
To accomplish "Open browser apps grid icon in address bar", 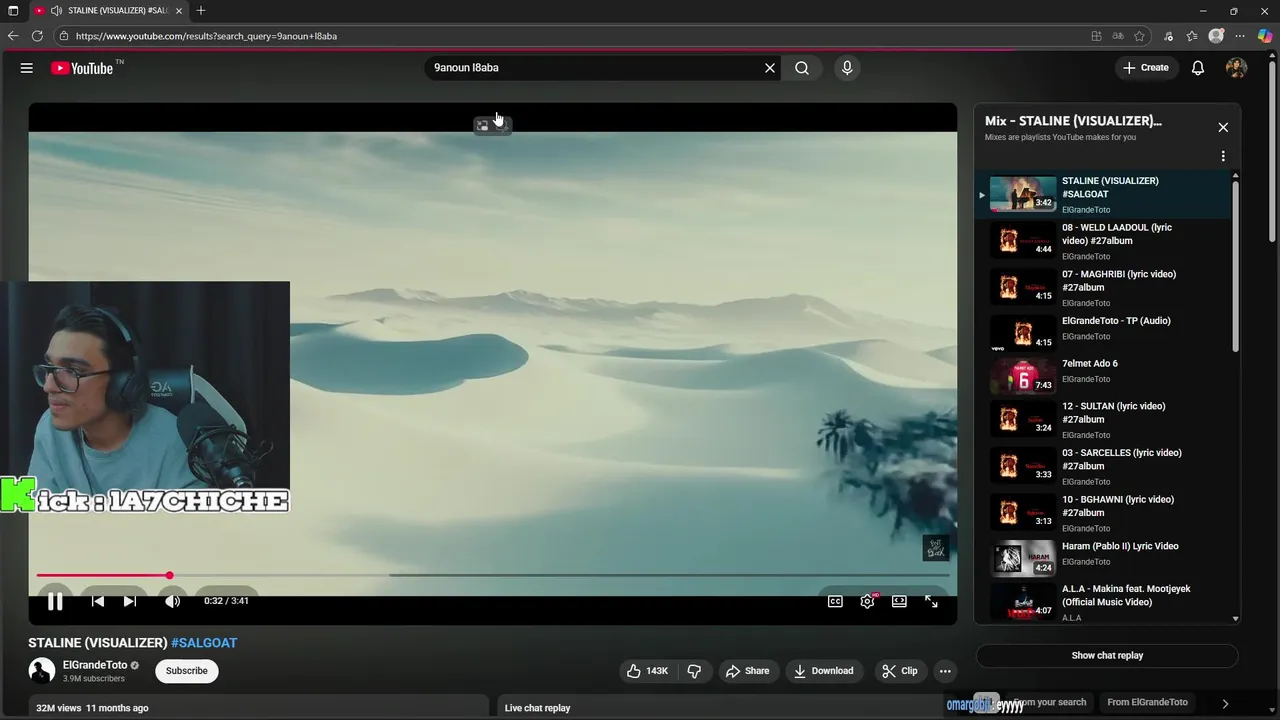I will tap(1097, 36).
